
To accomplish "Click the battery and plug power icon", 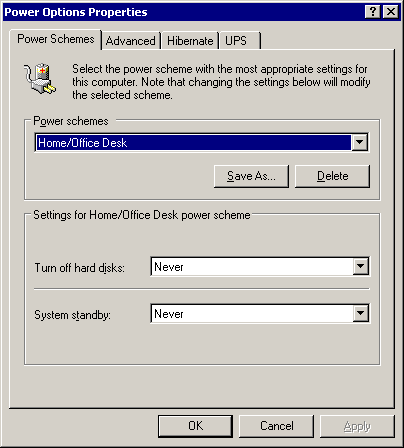I will tap(40, 79).
